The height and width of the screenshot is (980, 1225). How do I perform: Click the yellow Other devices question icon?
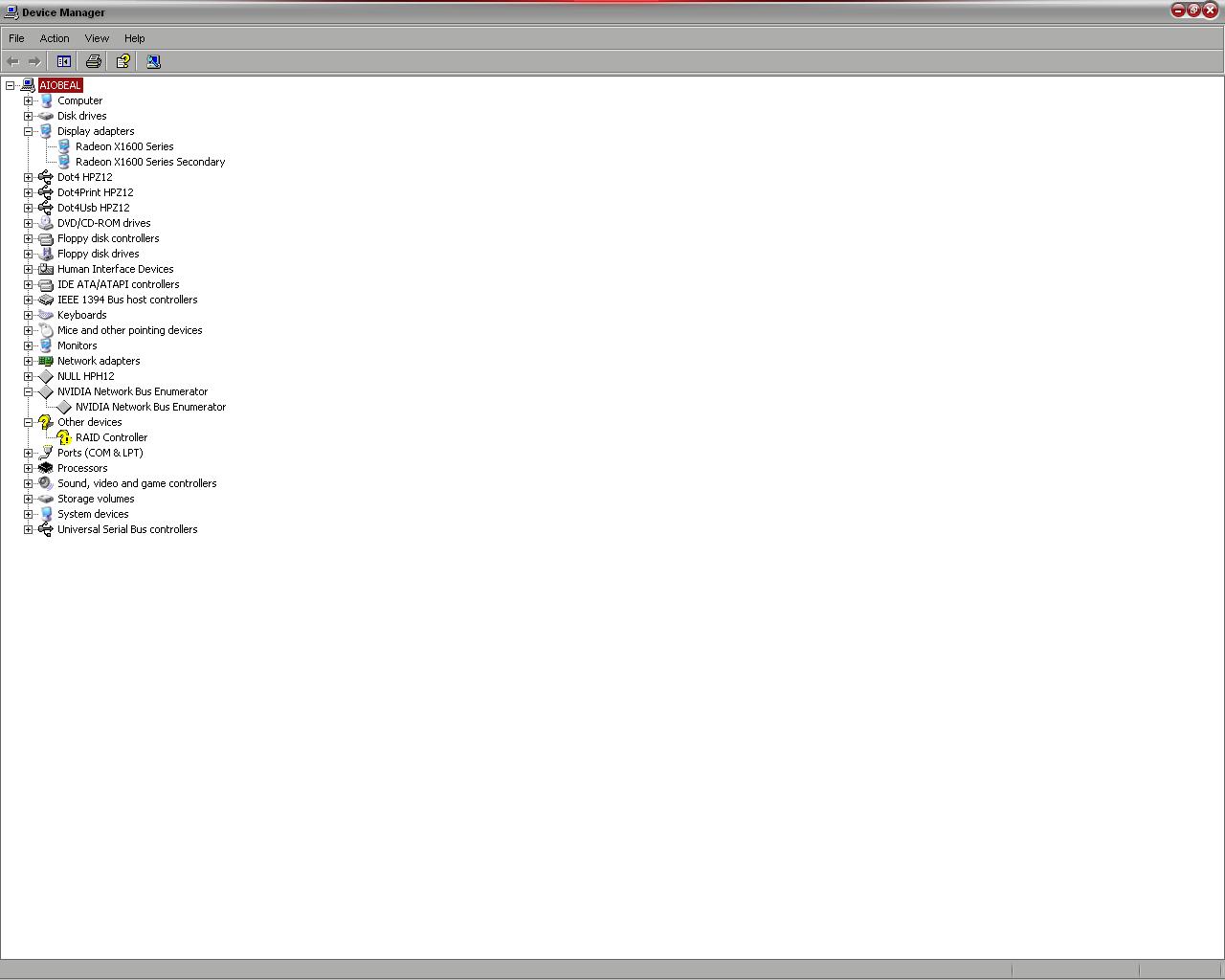(x=46, y=422)
